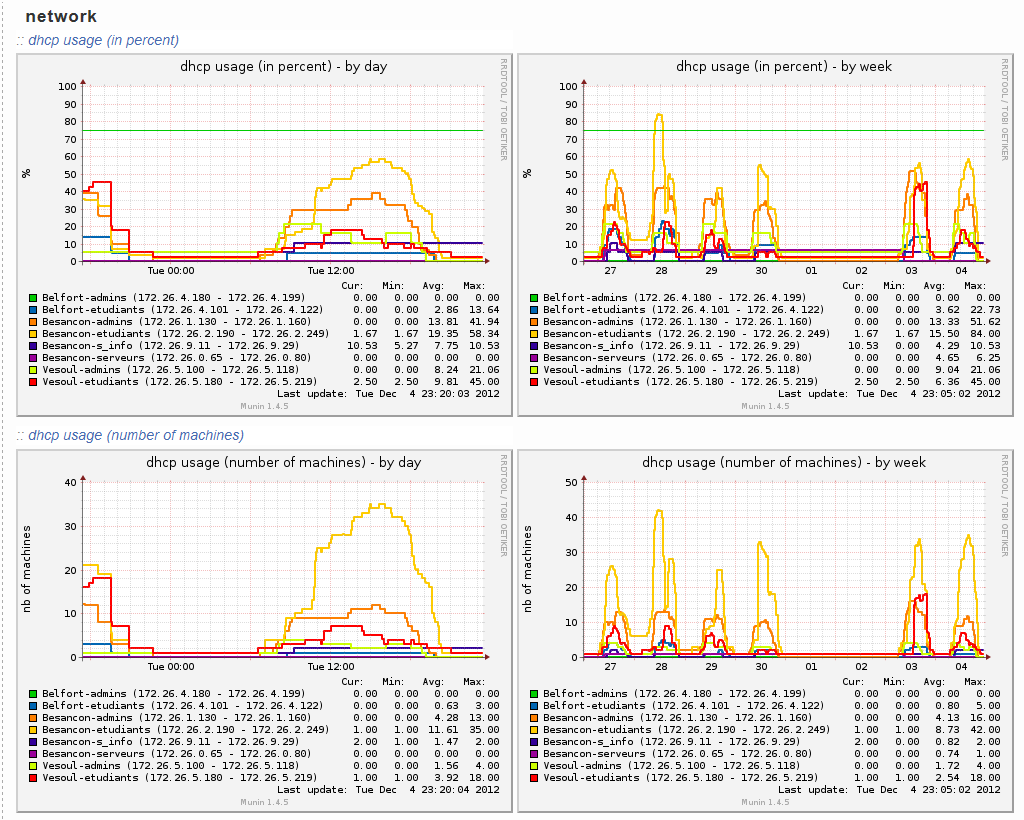Click purple Besancon-serveurs swatch in percent by week legend
The width and height of the screenshot is (1024, 820).
point(534,358)
